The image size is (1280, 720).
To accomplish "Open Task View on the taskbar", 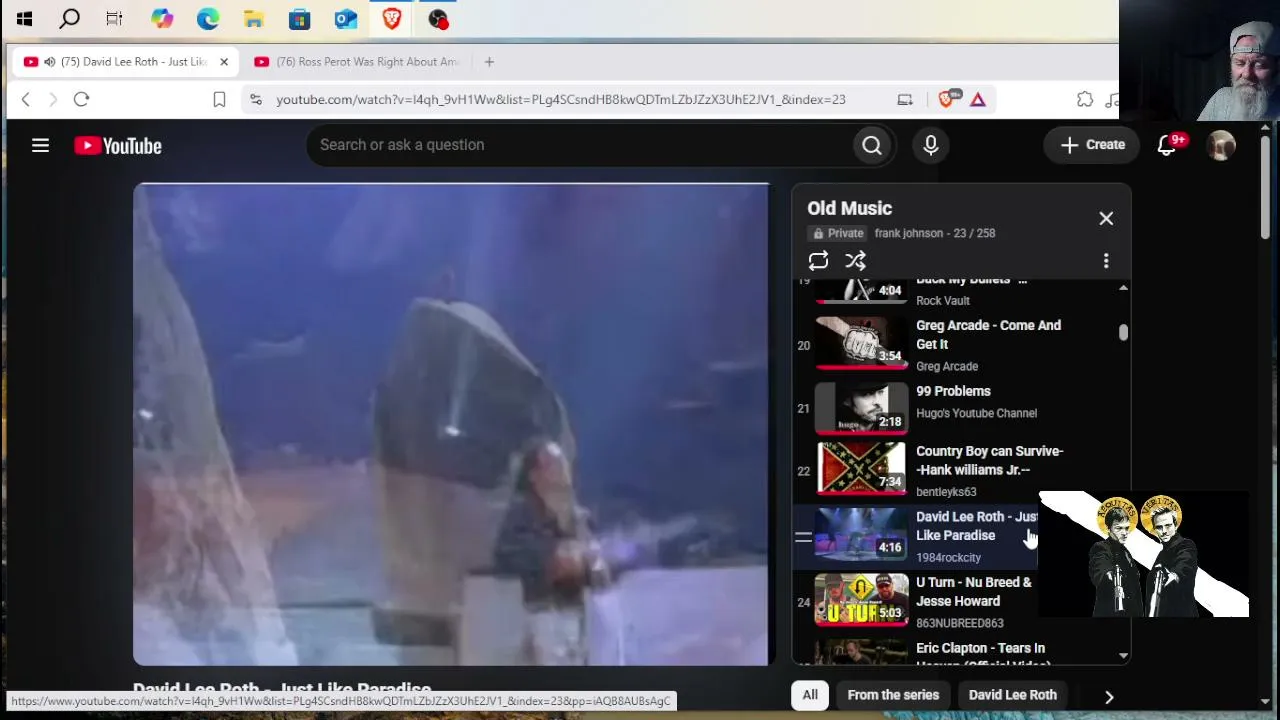I will tap(115, 18).
